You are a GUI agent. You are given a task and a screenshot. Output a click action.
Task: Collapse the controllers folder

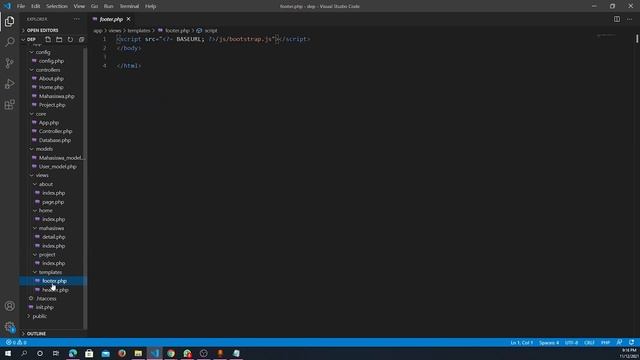(48, 70)
